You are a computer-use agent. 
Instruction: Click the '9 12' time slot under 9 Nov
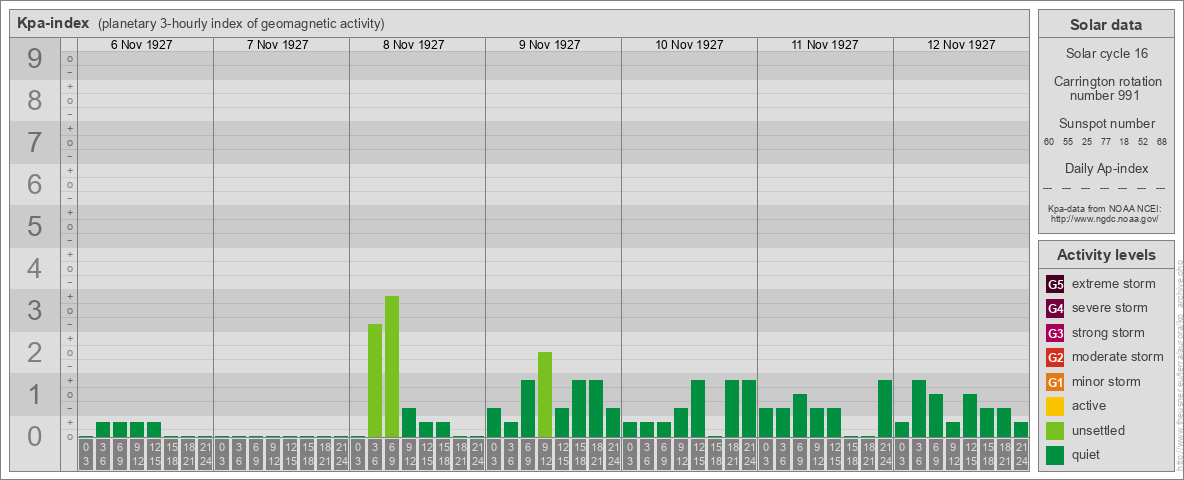pyautogui.click(x=544, y=455)
